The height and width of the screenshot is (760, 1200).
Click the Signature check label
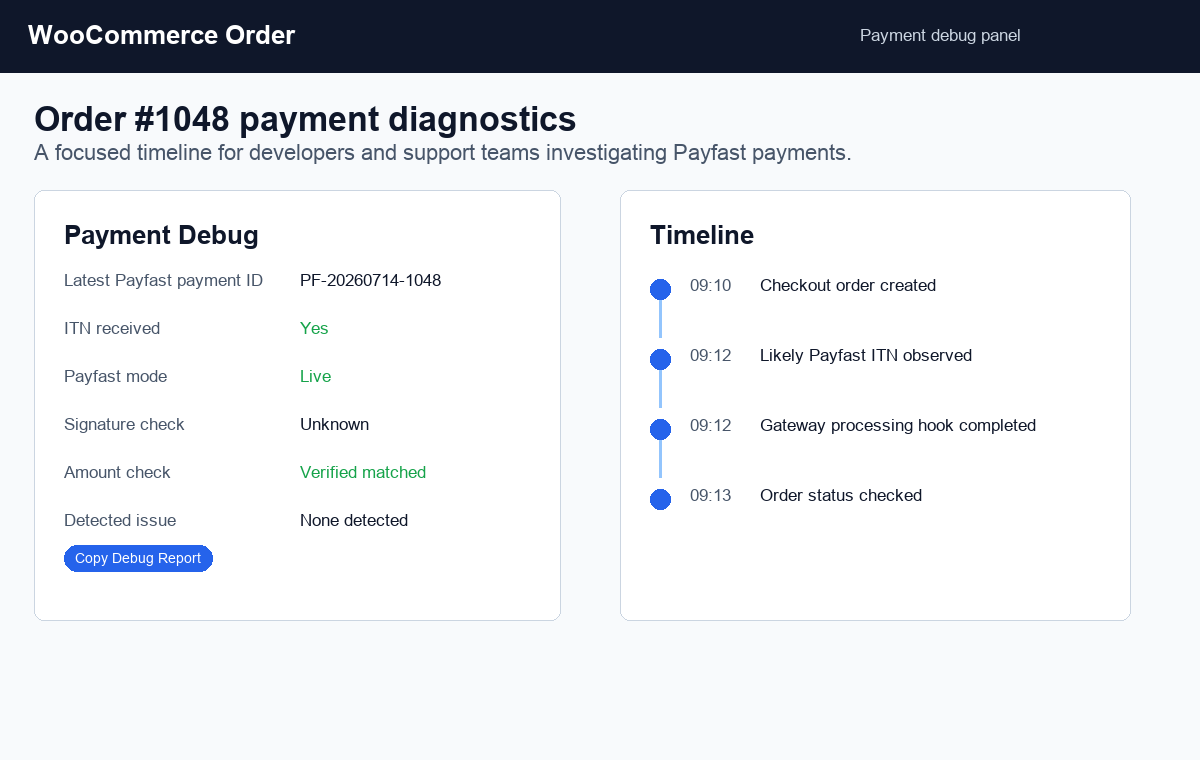(124, 425)
